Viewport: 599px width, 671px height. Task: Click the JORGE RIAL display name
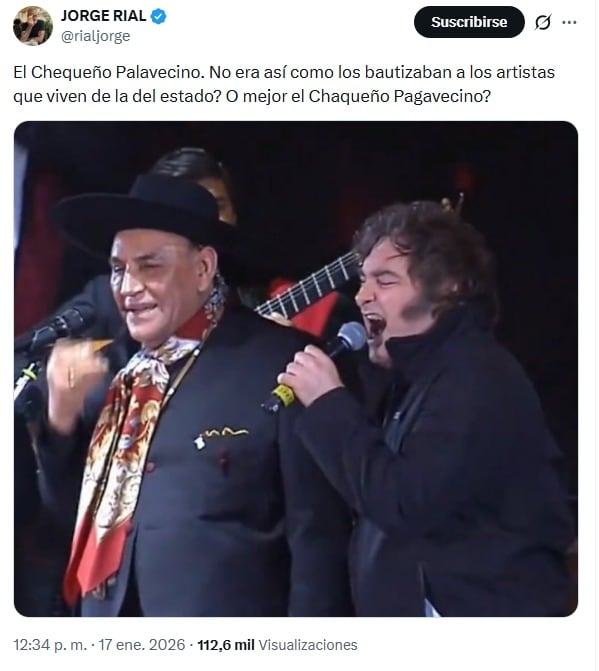[104, 16]
